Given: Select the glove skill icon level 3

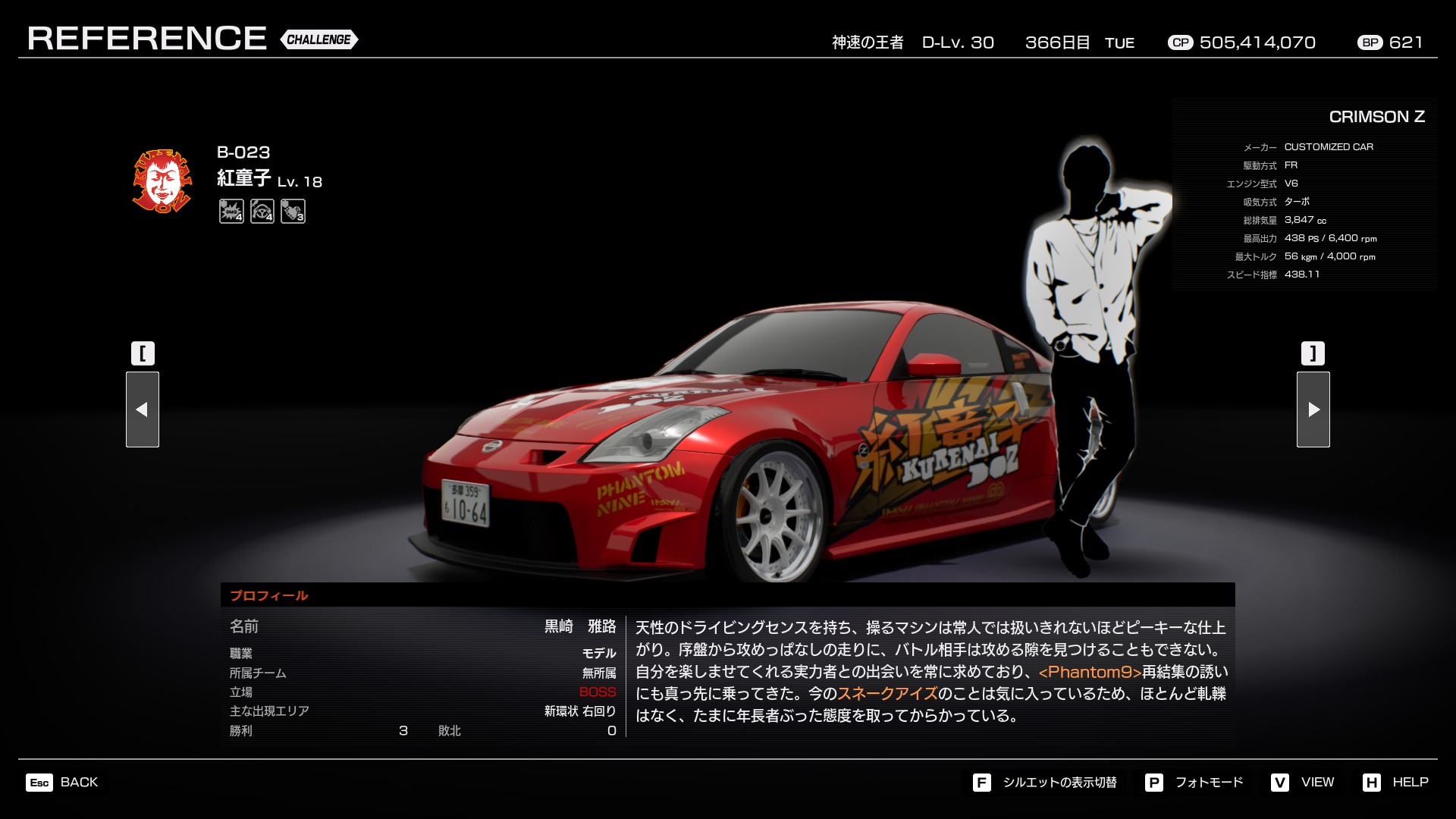Looking at the screenshot, I should (x=293, y=211).
